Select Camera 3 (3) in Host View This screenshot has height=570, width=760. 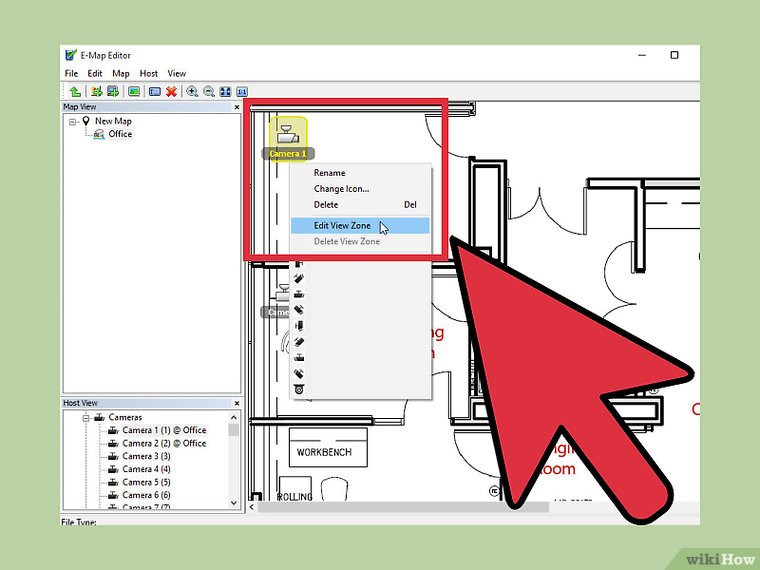tap(146, 456)
